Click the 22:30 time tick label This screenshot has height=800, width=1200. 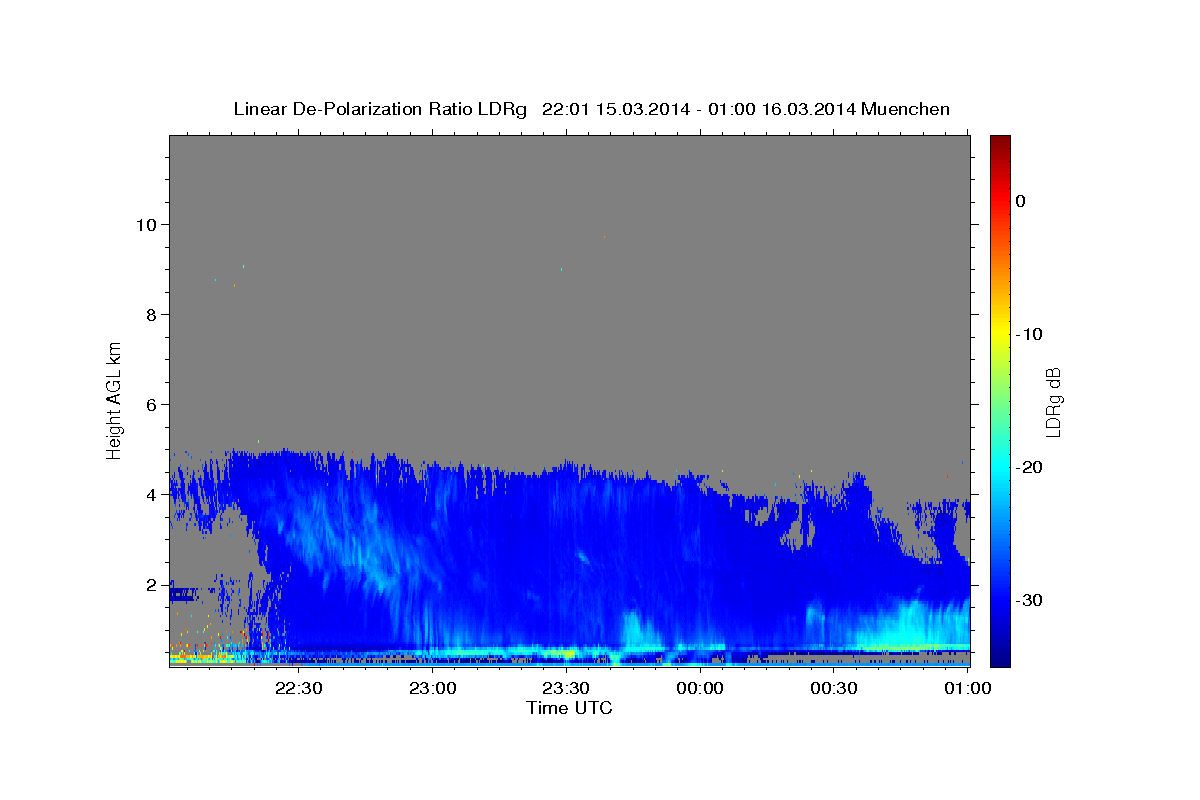pyautogui.click(x=298, y=689)
